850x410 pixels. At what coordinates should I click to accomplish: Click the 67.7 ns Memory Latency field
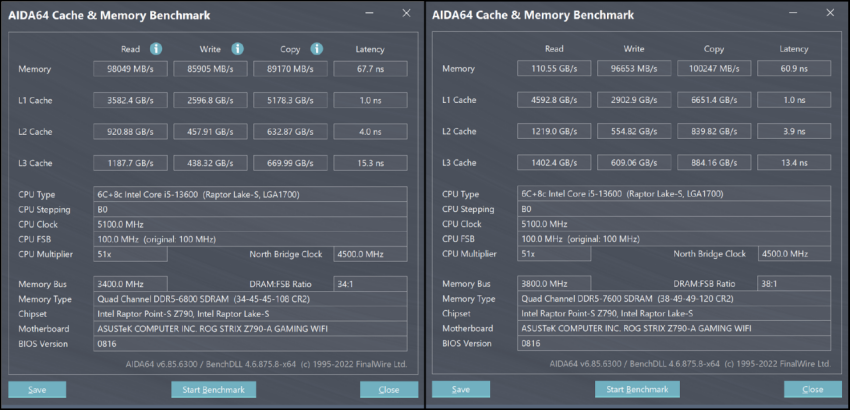click(370, 69)
